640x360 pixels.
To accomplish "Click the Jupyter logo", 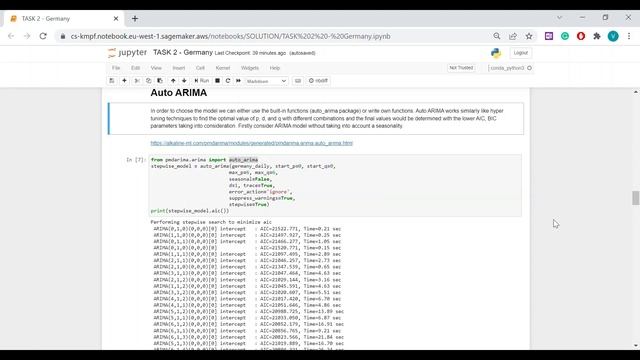I will tap(127, 53).
